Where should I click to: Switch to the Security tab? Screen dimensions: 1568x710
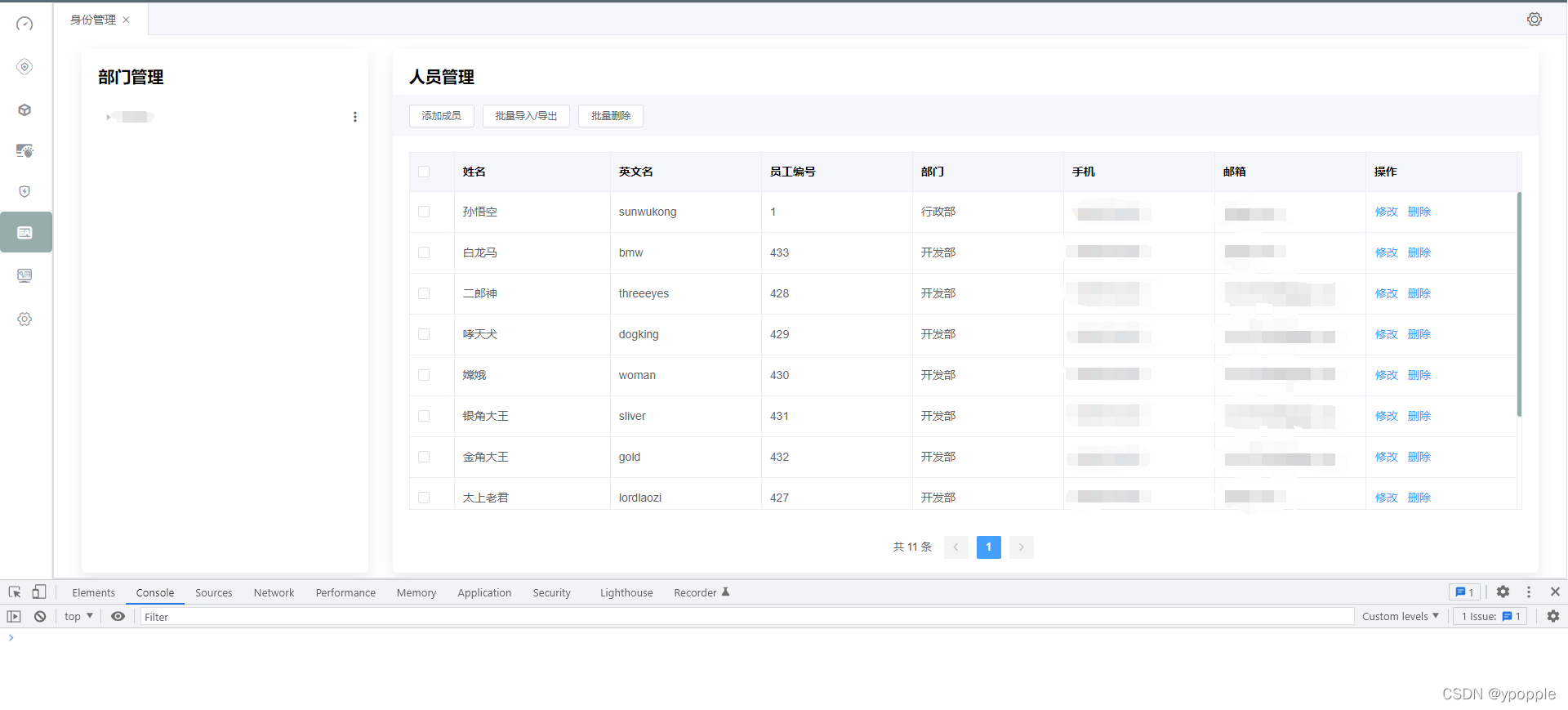tap(552, 593)
